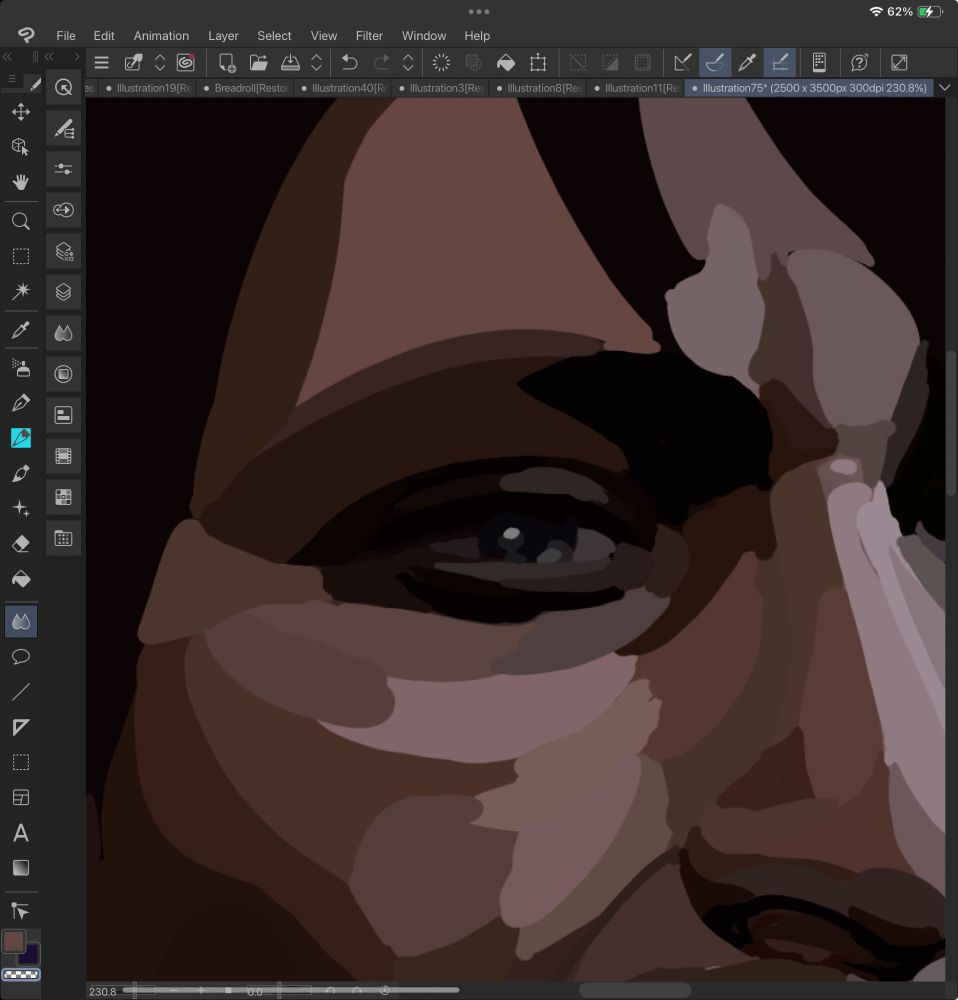Select the brown main color swatch
Viewport: 958px width, 1000px height.
(13, 941)
